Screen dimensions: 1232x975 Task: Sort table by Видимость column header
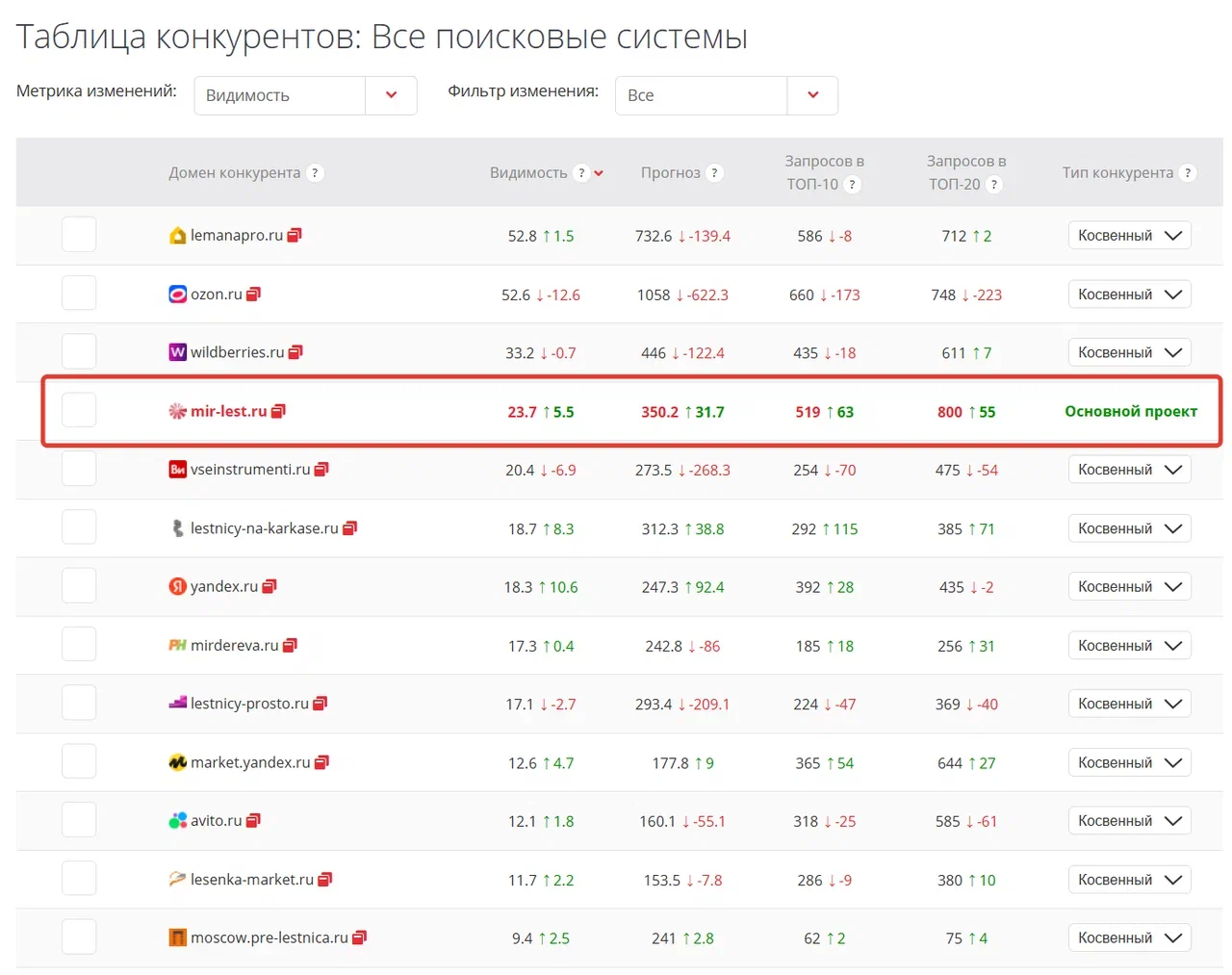click(x=528, y=173)
